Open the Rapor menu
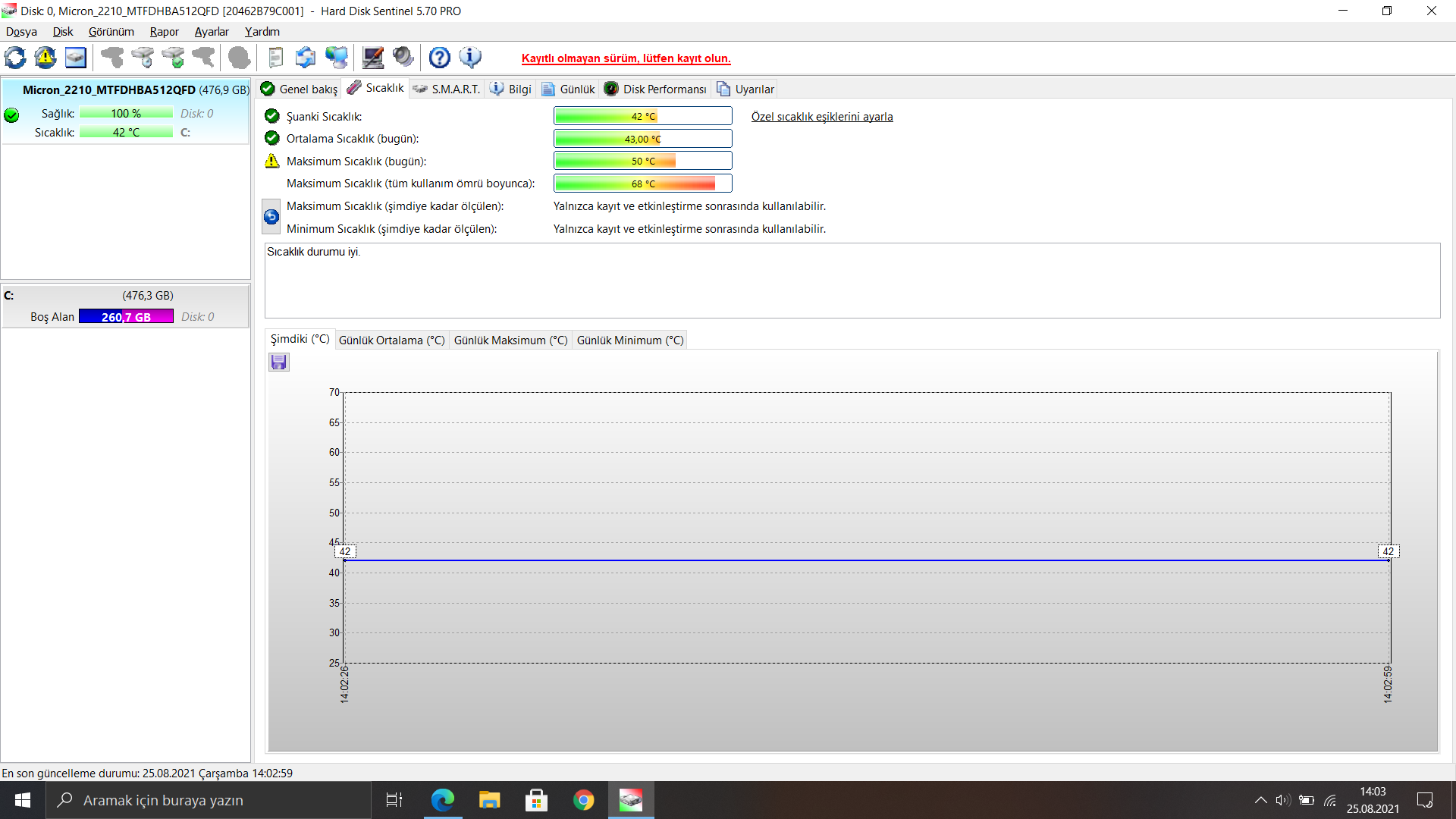 [164, 32]
